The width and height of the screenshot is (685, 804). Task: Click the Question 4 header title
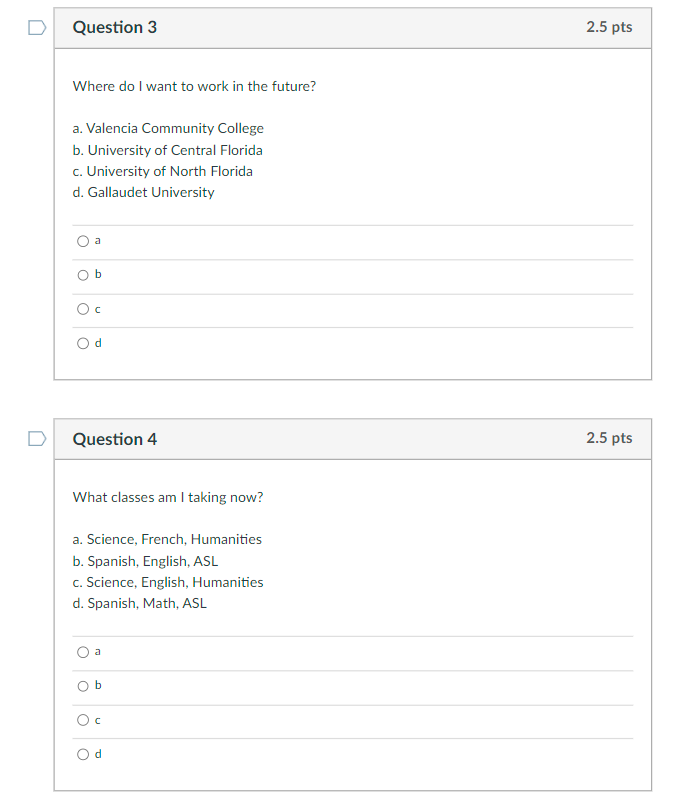point(115,439)
